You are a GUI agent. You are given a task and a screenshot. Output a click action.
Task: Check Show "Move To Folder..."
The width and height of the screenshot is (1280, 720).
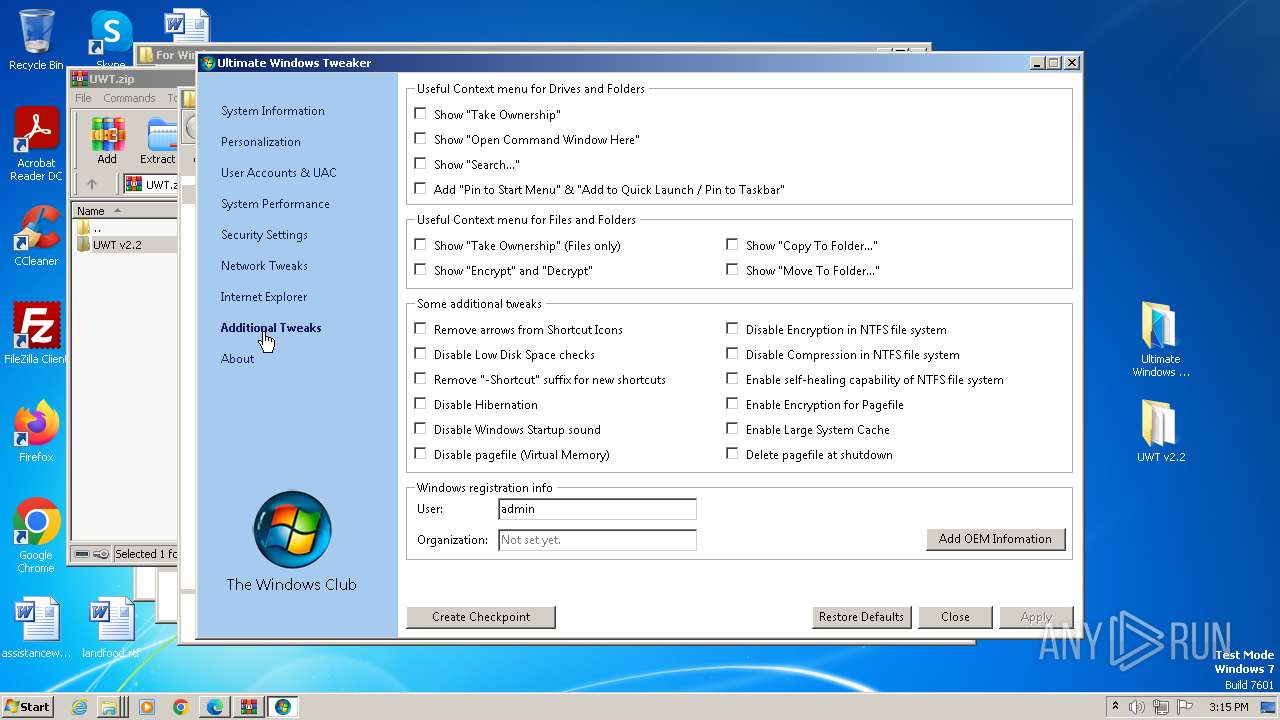point(732,270)
